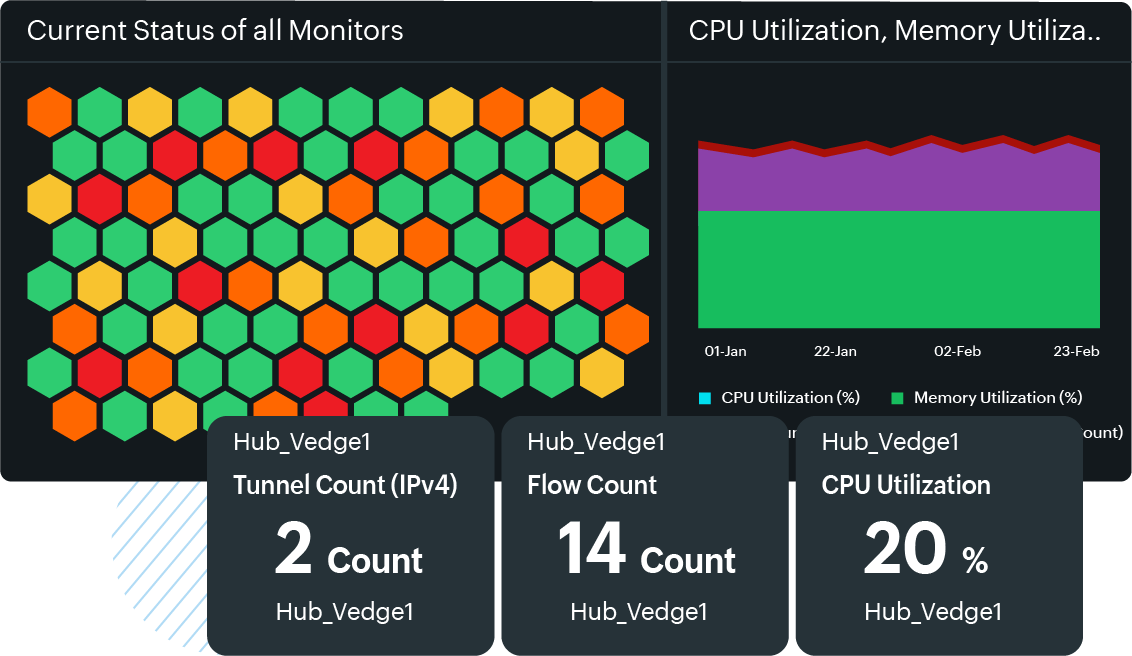The width and height of the screenshot is (1132, 656).
Task: Expand the truncated CPU Utilization widget title
Action: pos(893,30)
